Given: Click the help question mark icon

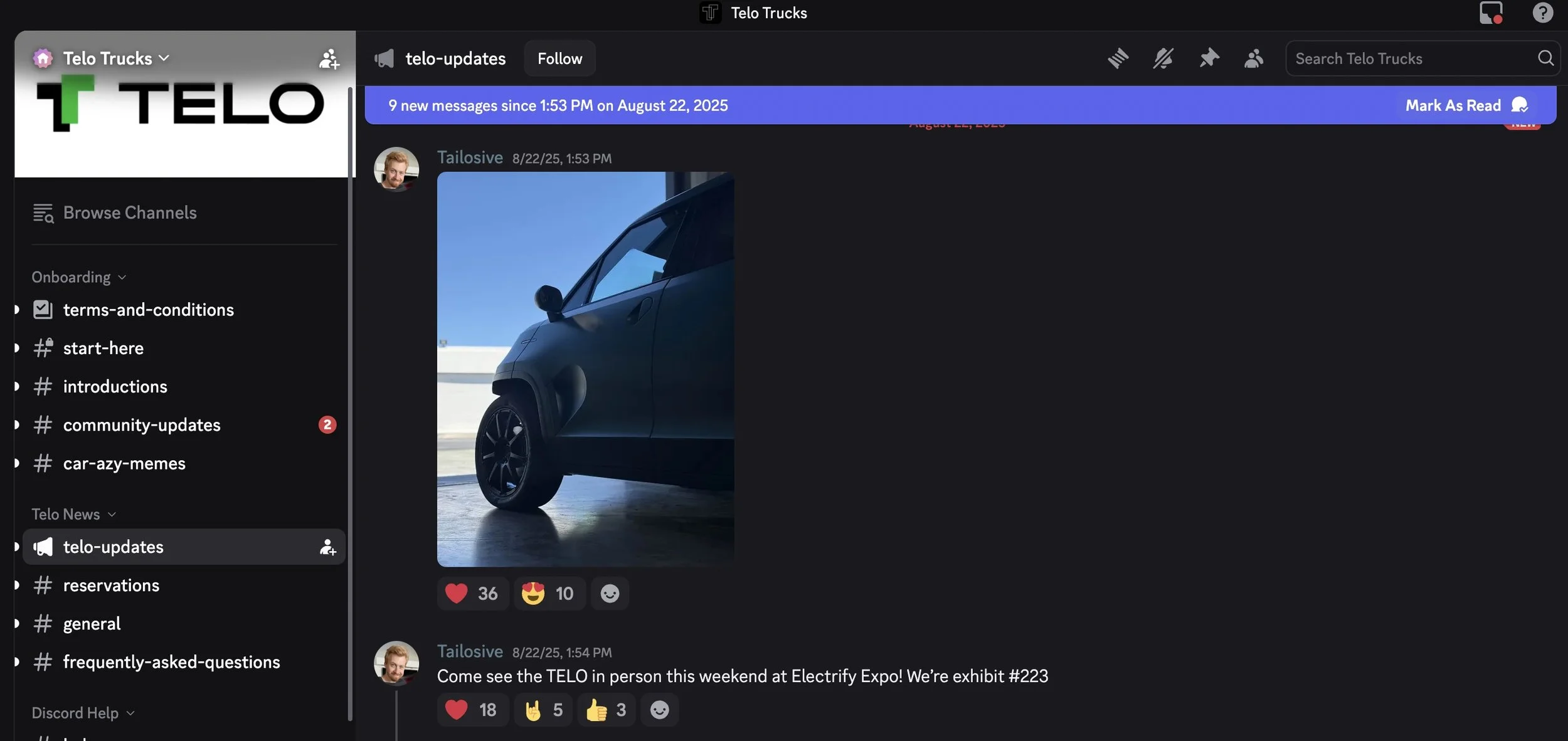Looking at the screenshot, I should point(1542,13).
